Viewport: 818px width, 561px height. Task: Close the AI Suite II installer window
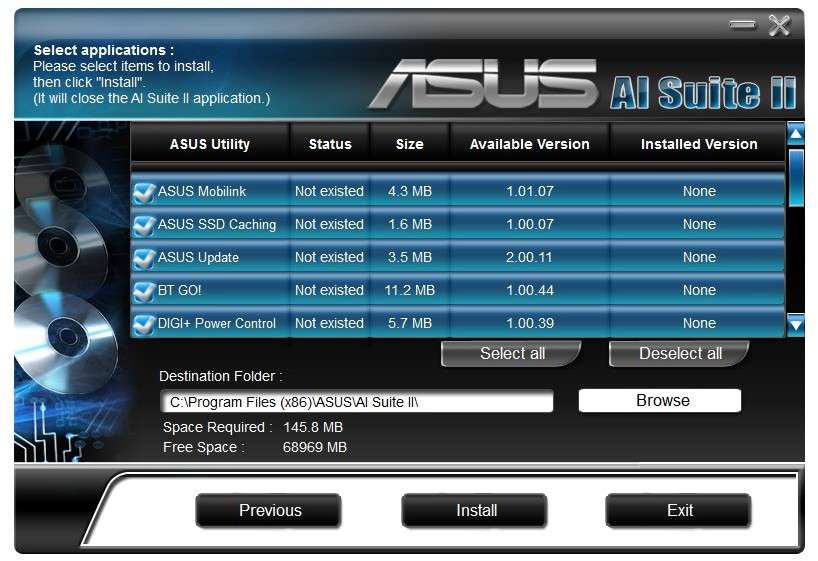(x=779, y=25)
